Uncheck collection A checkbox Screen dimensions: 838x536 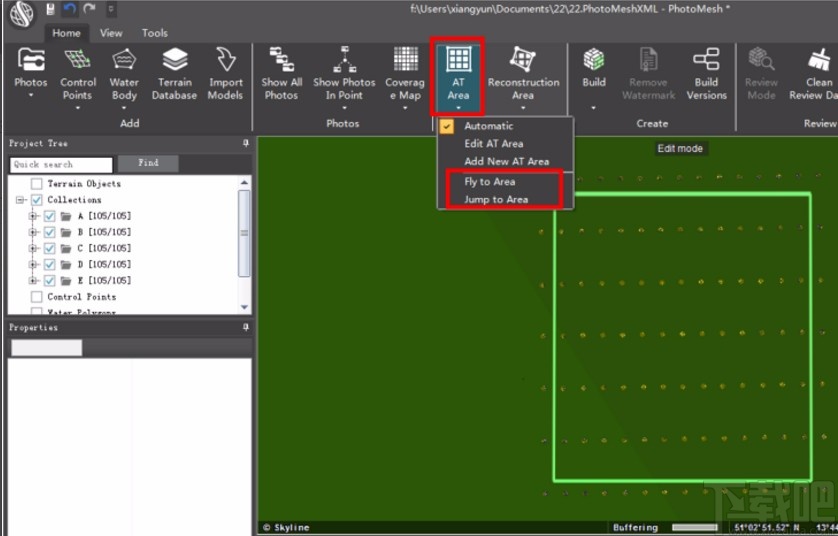point(49,216)
